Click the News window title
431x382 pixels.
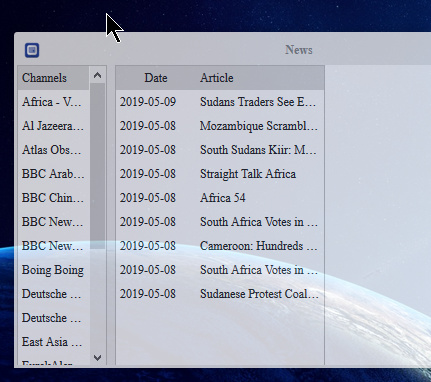(x=299, y=50)
